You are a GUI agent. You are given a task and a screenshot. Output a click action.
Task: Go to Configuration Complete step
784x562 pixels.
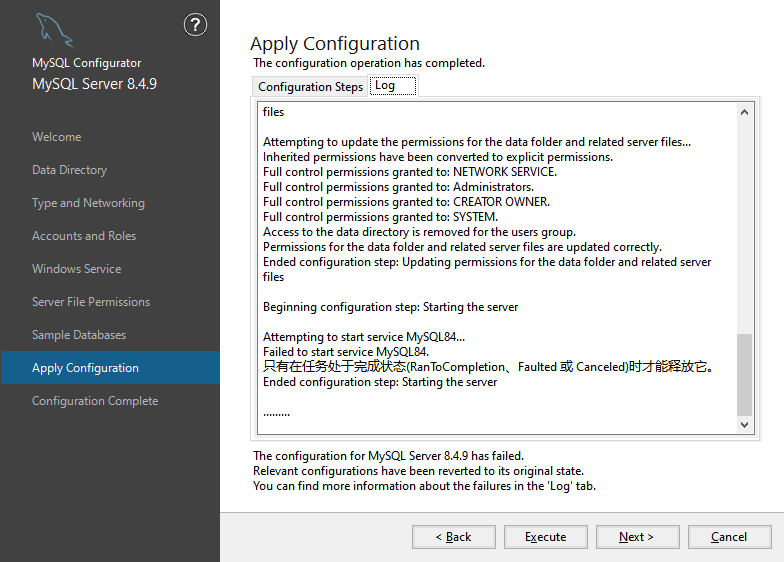(95, 401)
